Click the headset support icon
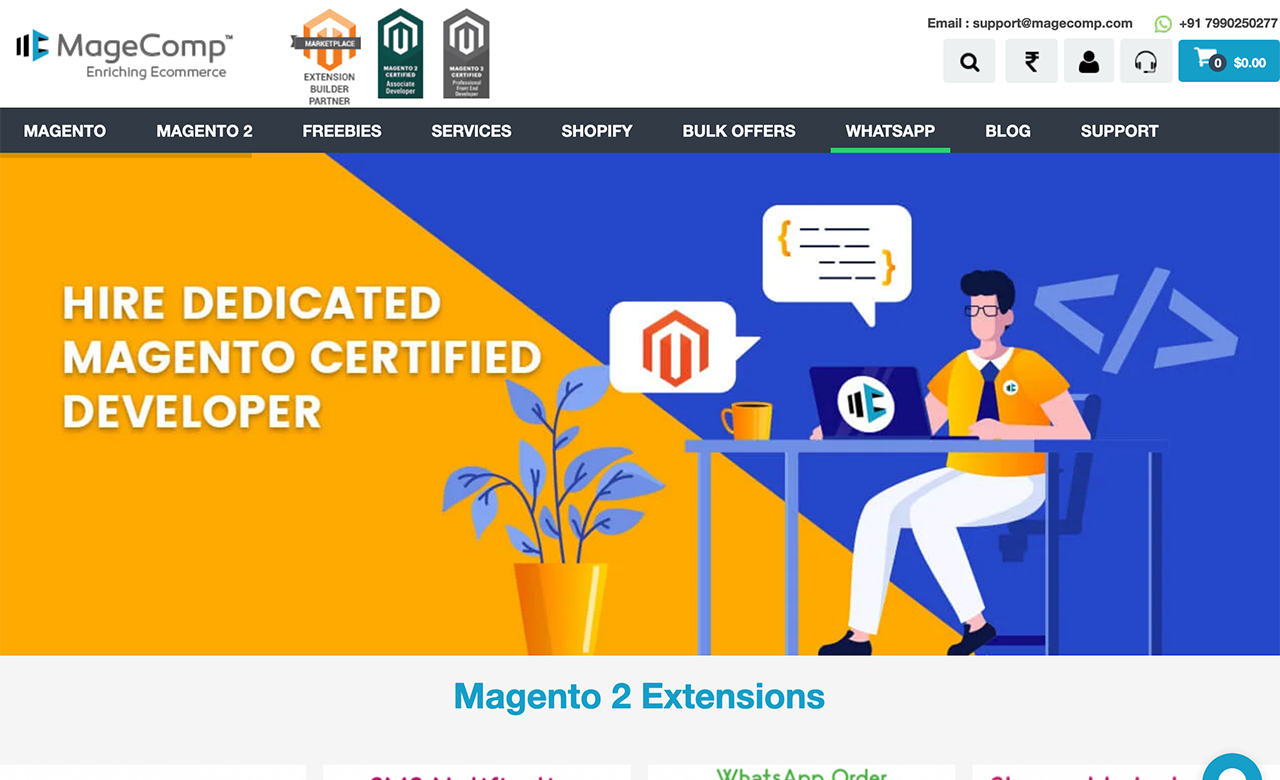The height and width of the screenshot is (780, 1280). 1146,61
